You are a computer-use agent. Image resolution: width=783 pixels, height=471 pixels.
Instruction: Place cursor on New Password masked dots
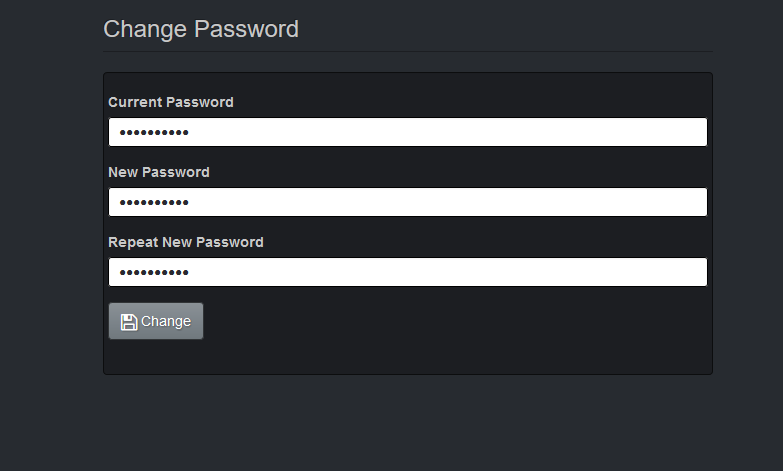(154, 202)
